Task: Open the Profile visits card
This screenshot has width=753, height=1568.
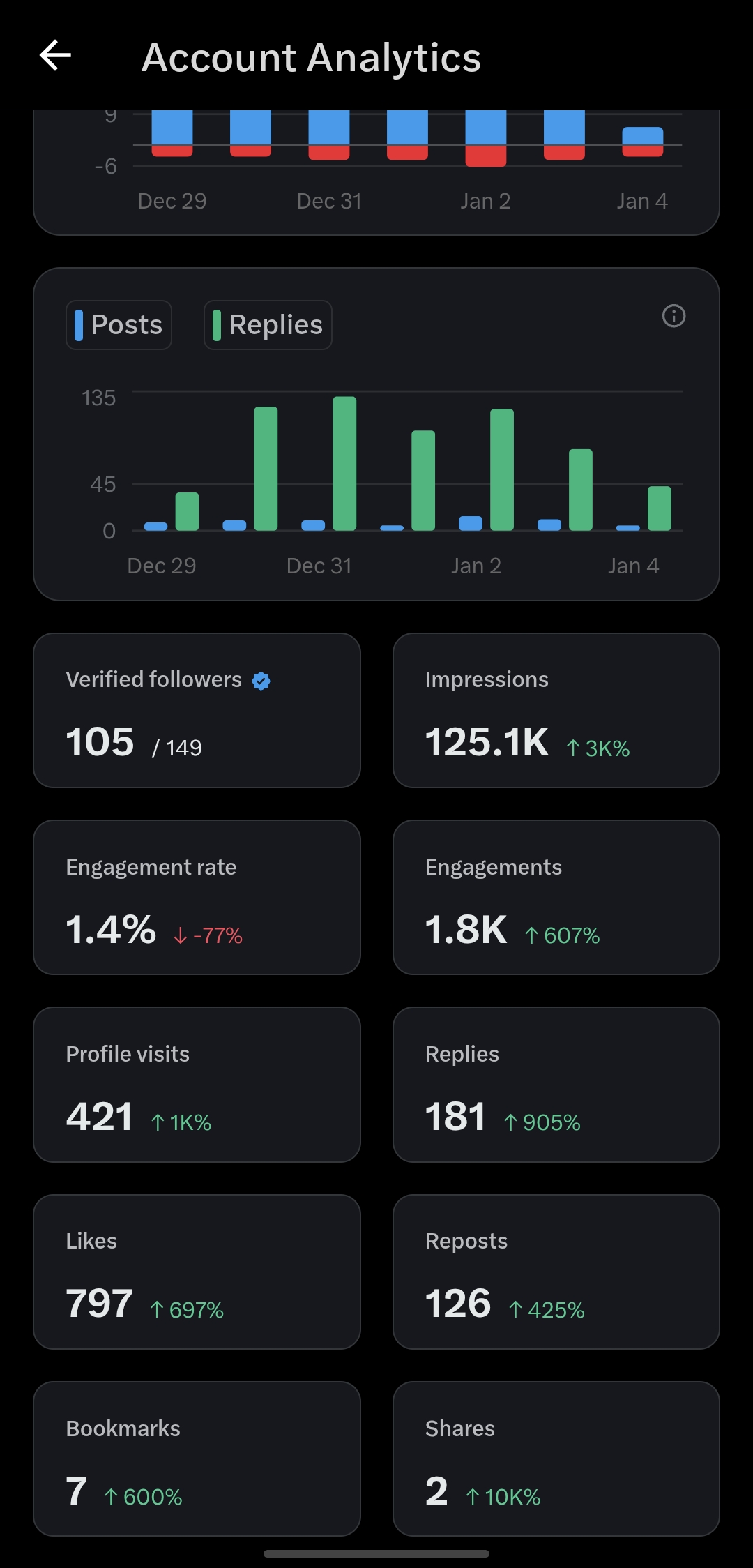Action: [197, 1084]
